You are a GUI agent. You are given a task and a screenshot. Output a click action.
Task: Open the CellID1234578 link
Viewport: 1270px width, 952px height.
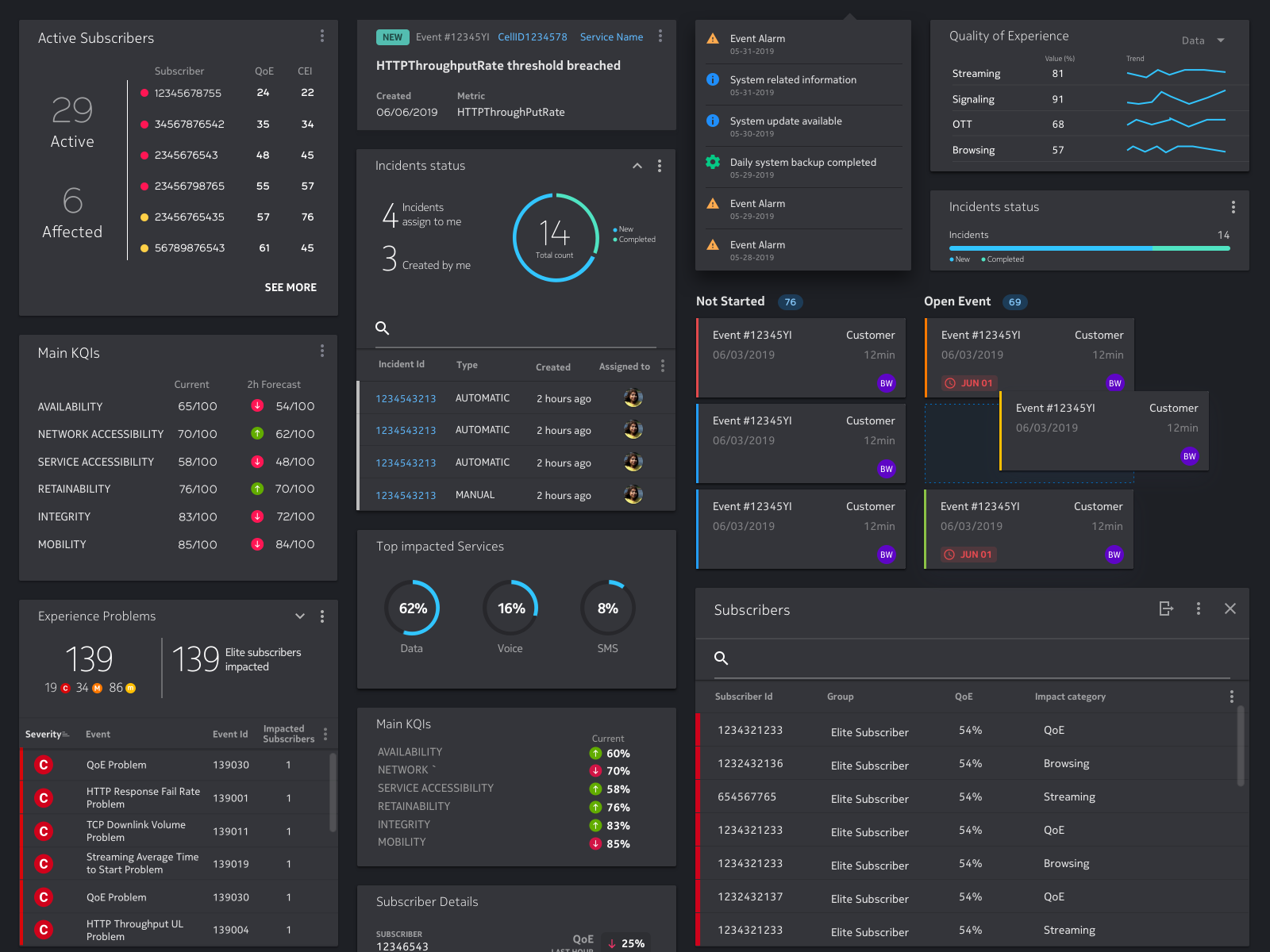tap(532, 36)
